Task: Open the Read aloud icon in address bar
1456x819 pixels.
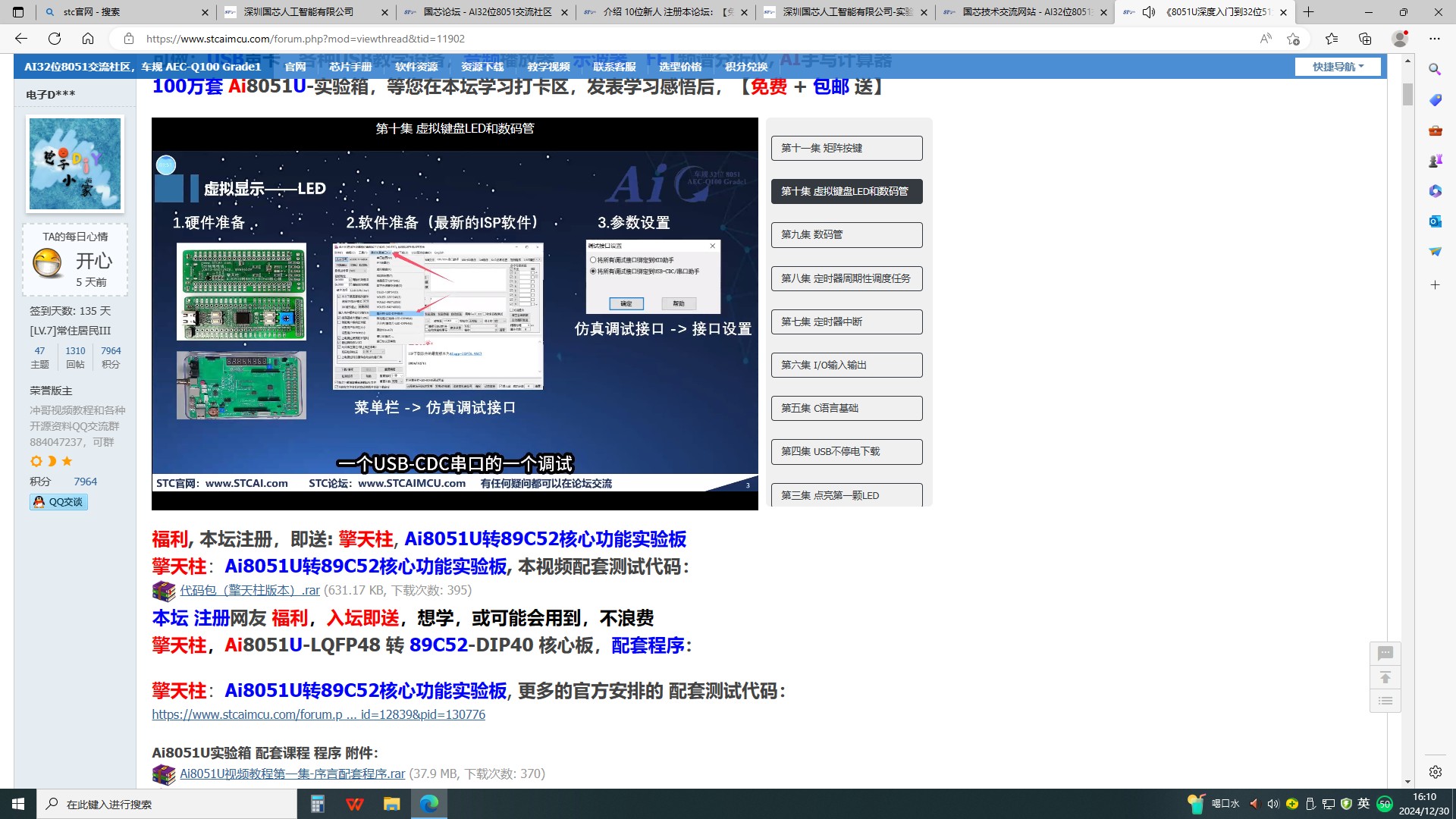Action: click(x=1265, y=39)
